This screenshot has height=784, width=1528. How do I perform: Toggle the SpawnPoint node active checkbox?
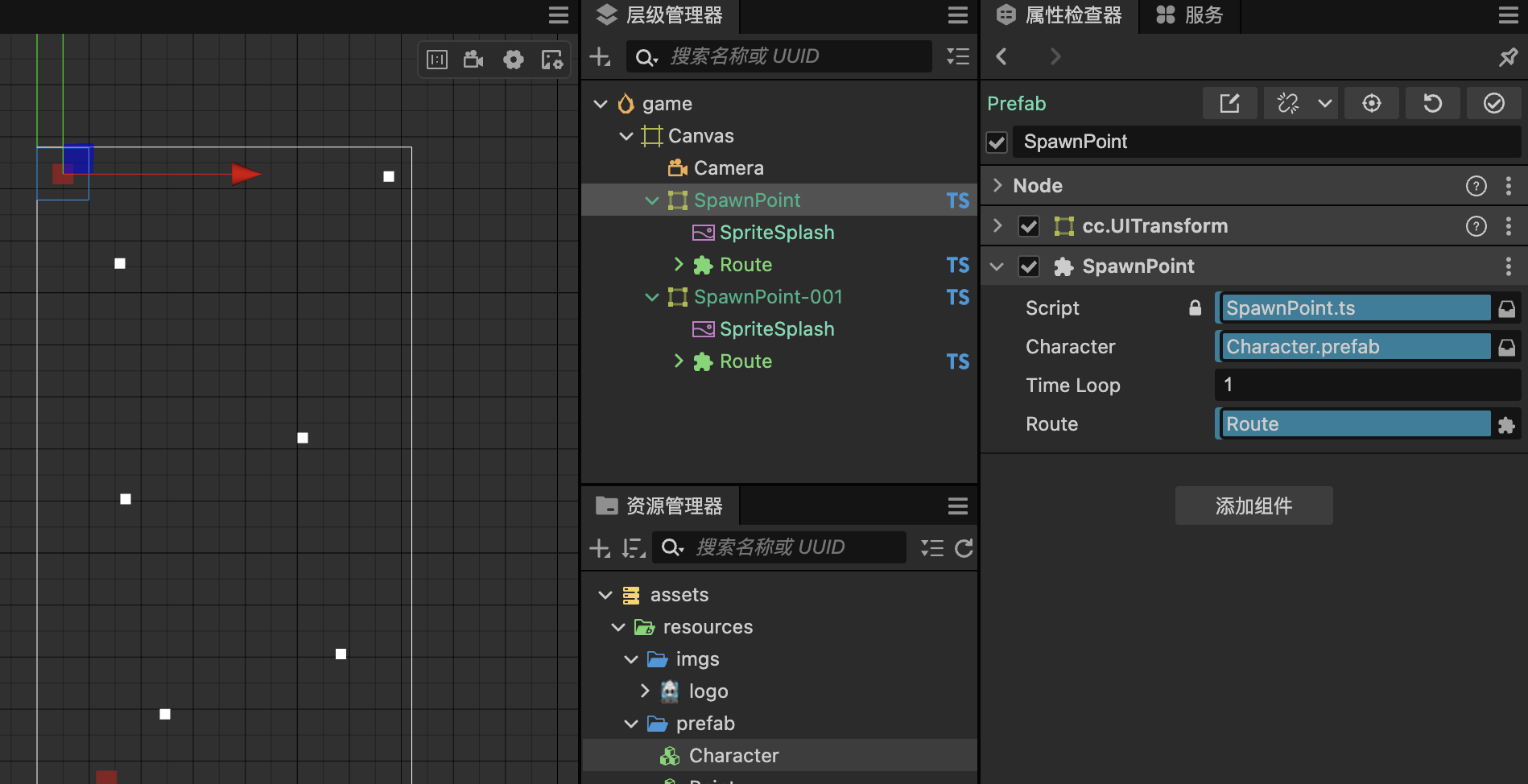(x=997, y=142)
